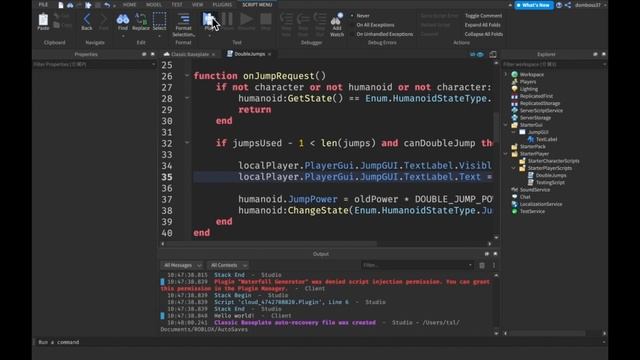The image size is (640, 360).
Task: Toggle the code fold arrow at line 26
Action: 187,76
